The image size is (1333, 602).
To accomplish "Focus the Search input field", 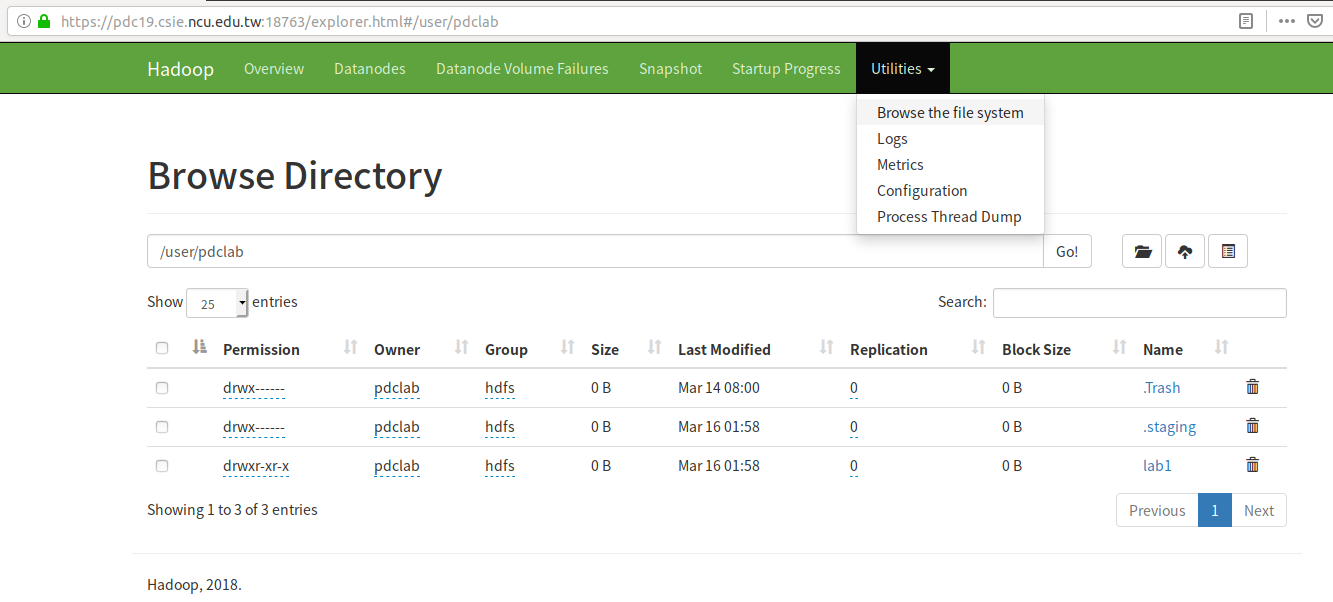I will pyautogui.click(x=1139, y=303).
